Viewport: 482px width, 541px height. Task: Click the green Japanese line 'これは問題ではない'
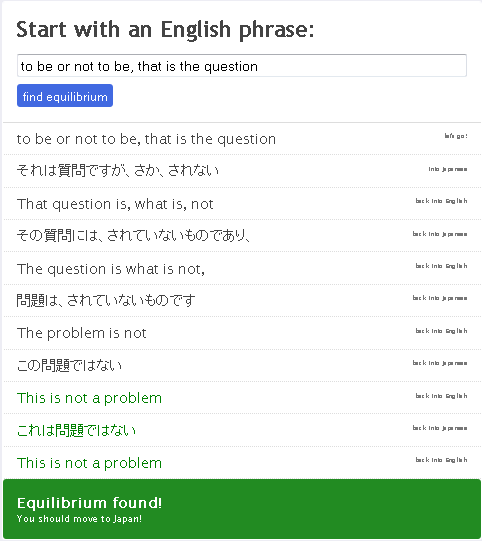point(76,430)
